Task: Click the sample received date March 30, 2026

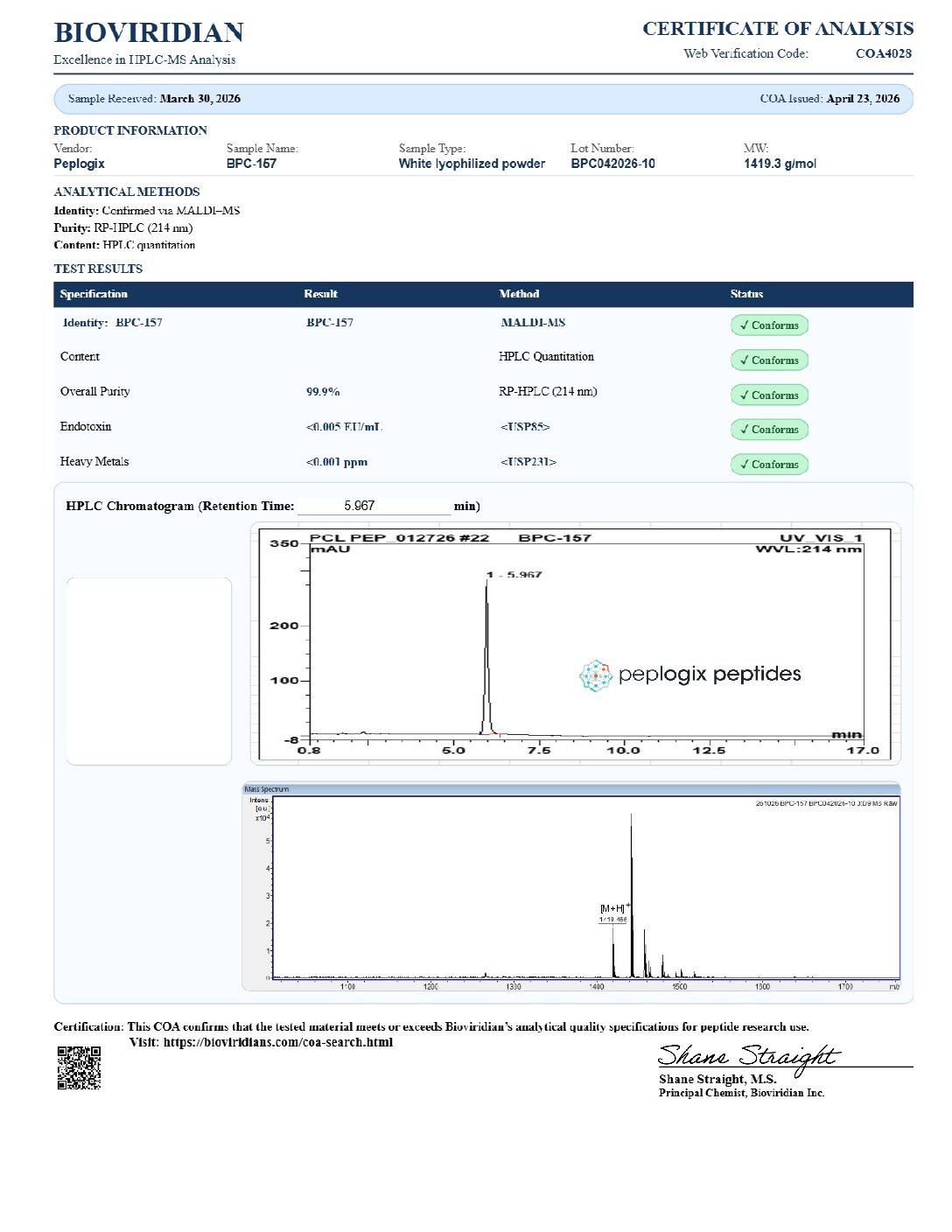Action: [x=200, y=99]
